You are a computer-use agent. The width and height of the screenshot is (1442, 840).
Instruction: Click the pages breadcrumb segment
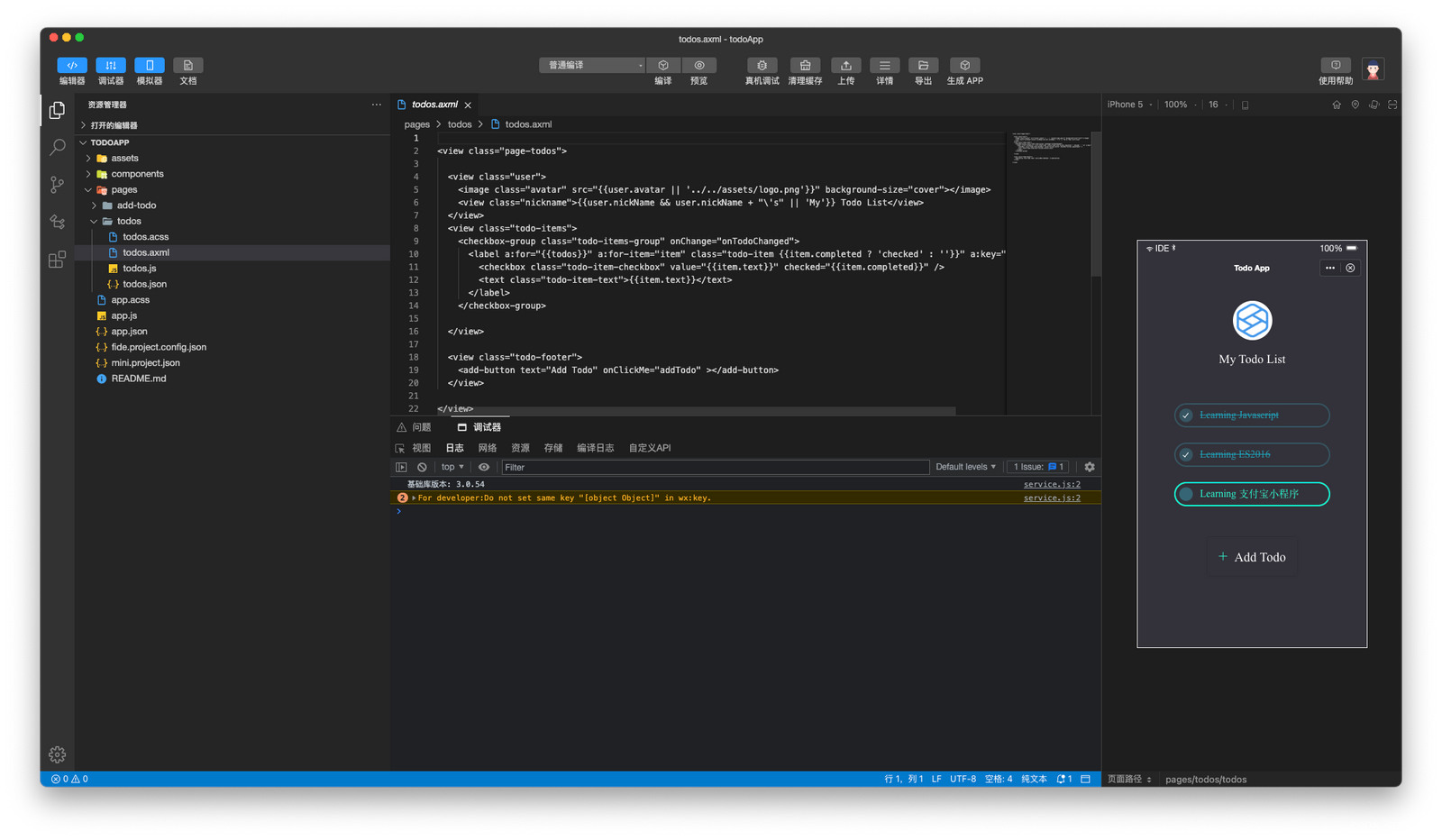[416, 124]
